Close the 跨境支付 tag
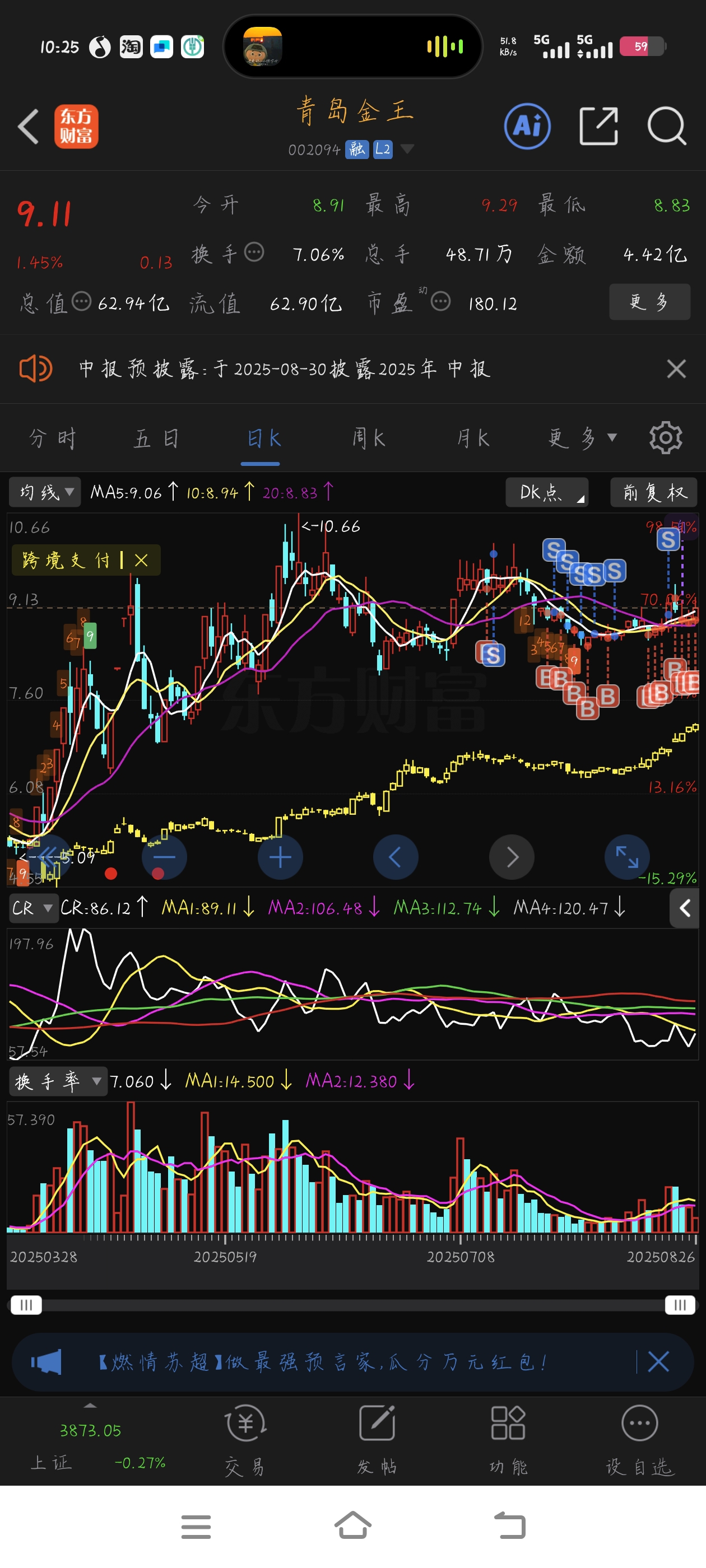This screenshot has height=1568, width=706. [x=141, y=561]
